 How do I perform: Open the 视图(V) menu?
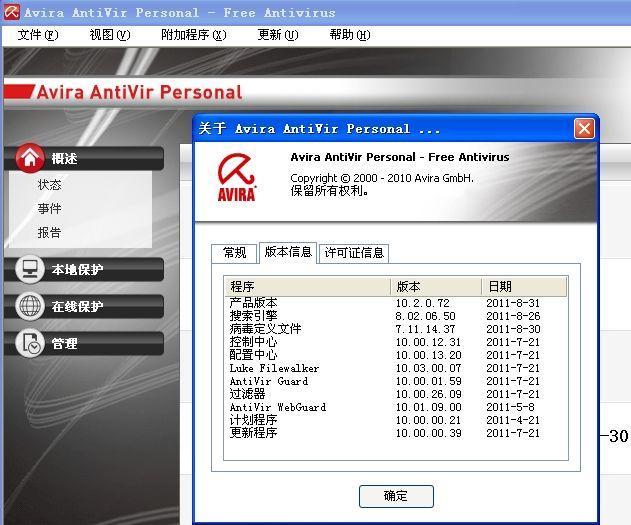109,34
